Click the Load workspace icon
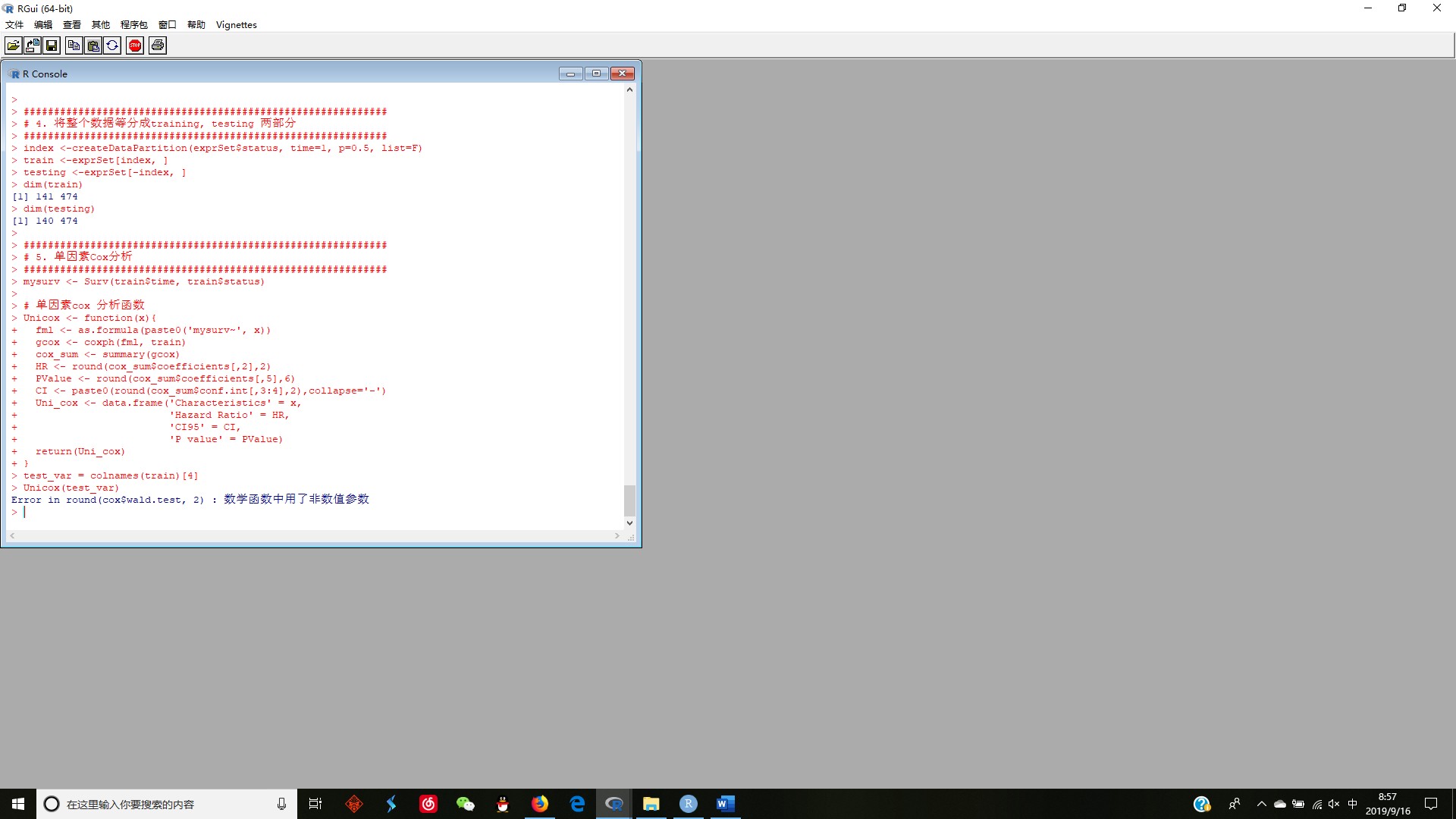Screen dimensions: 1456x819 tap(33, 45)
